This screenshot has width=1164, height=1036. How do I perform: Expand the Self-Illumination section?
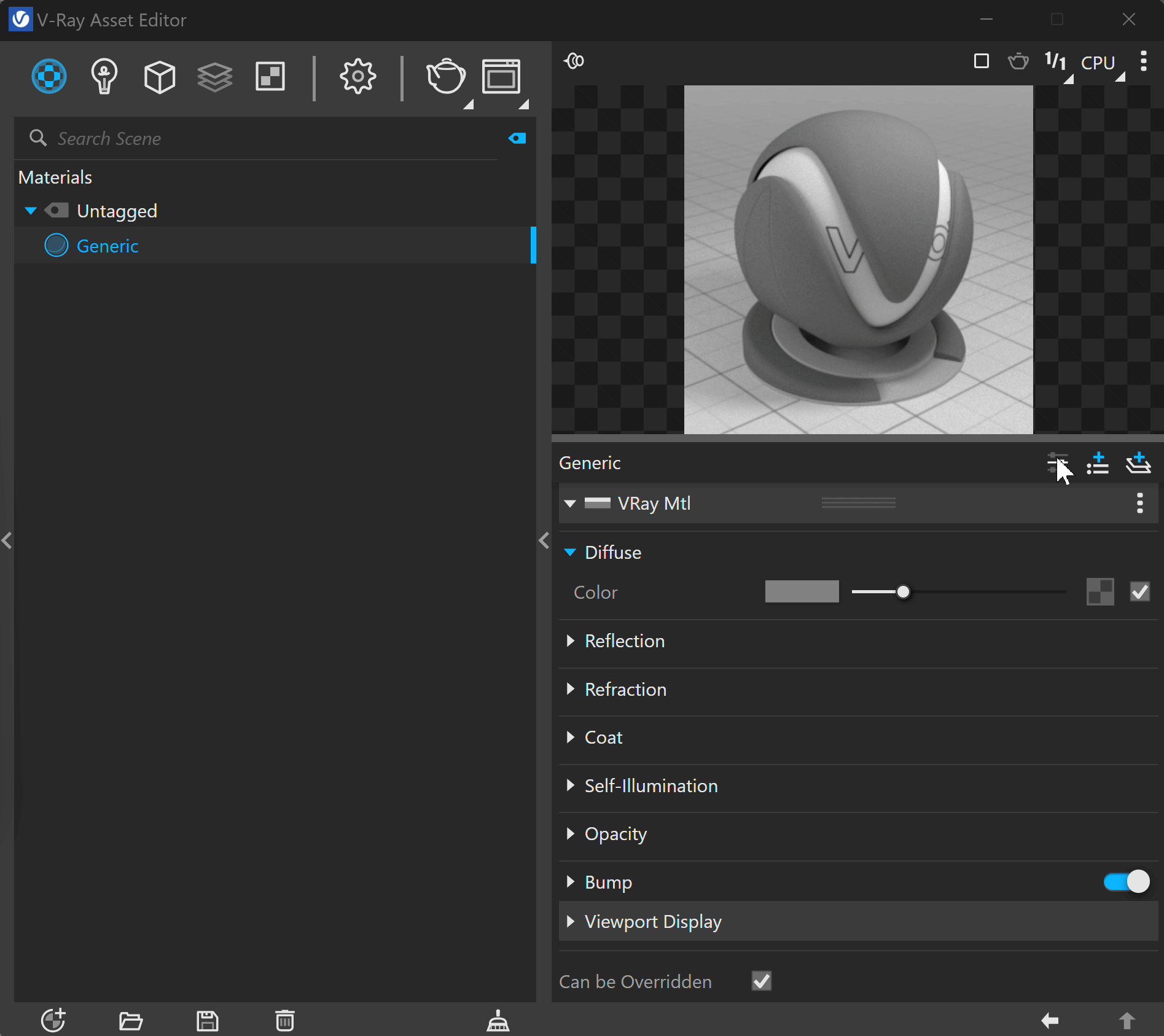[x=570, y=785]
